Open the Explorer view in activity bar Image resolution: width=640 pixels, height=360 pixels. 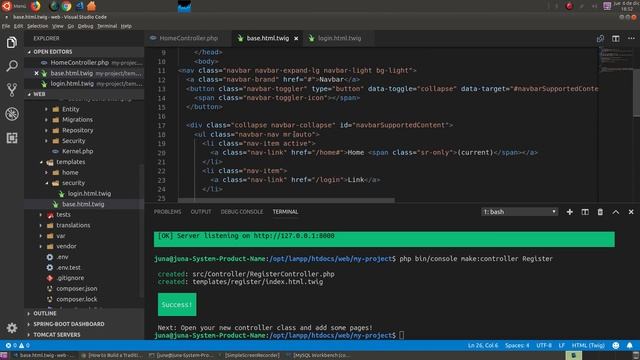pos(12,42)
